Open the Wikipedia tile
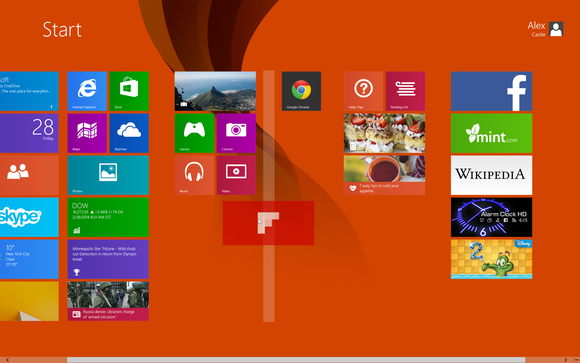This screenshot has width=580, height=363. click(492, 175)
